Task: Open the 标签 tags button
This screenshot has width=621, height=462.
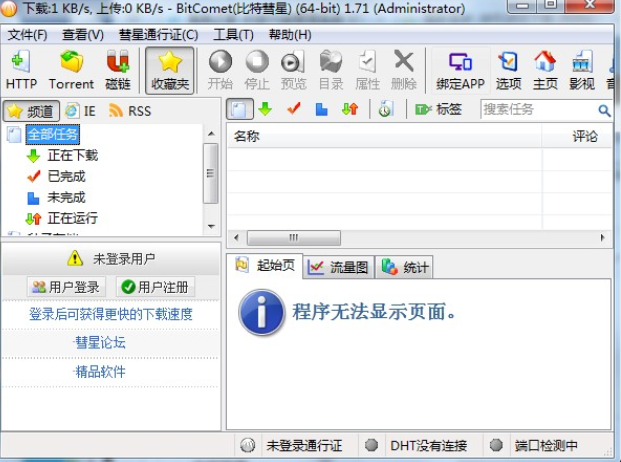Action: [438, 109]
